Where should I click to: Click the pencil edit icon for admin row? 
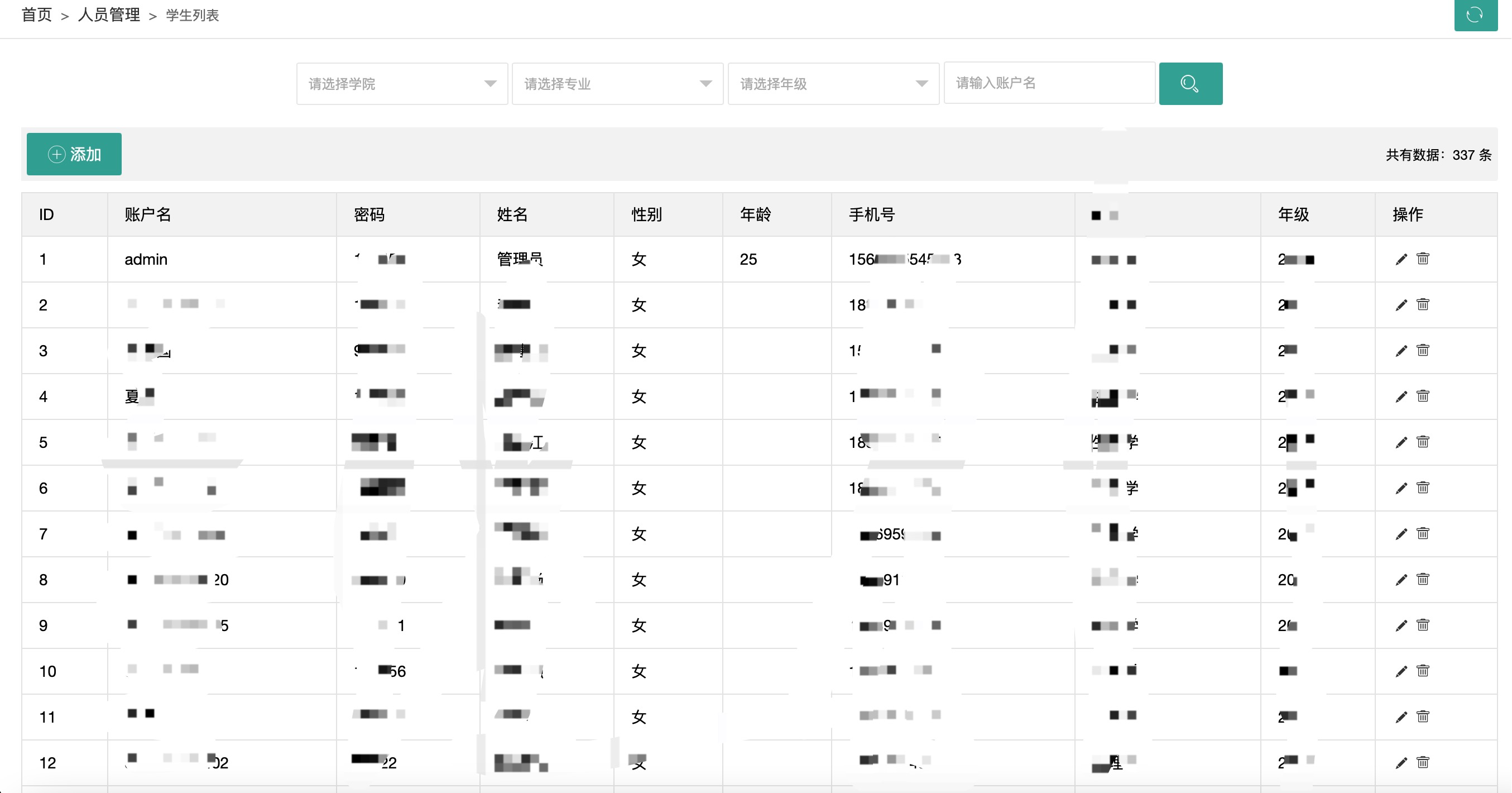1401,259
